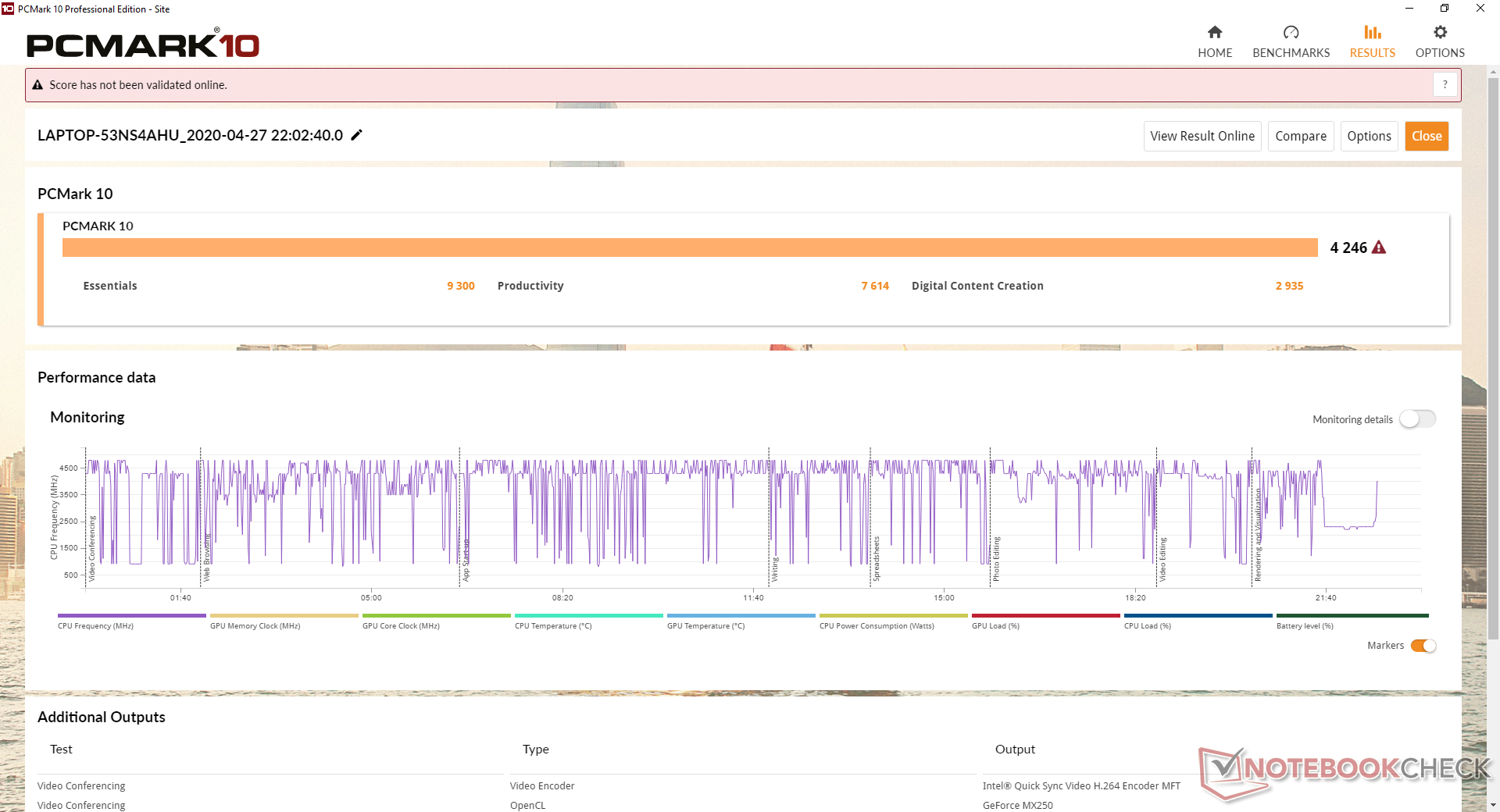This screenshot has width=1500, height=812.
Task: Click the pencil icon to rename result
Action: coord(357,135)
